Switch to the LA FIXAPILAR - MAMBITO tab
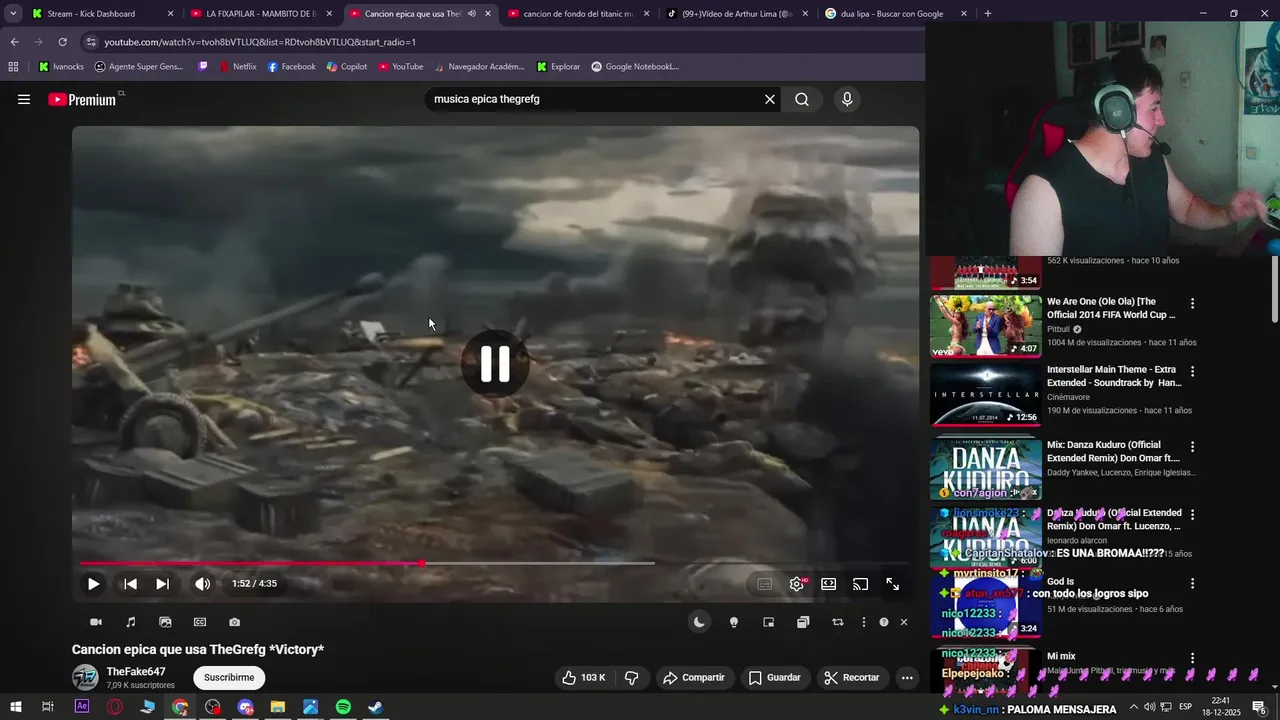The height and width of the screenshot is (720, 1280). 262,14
